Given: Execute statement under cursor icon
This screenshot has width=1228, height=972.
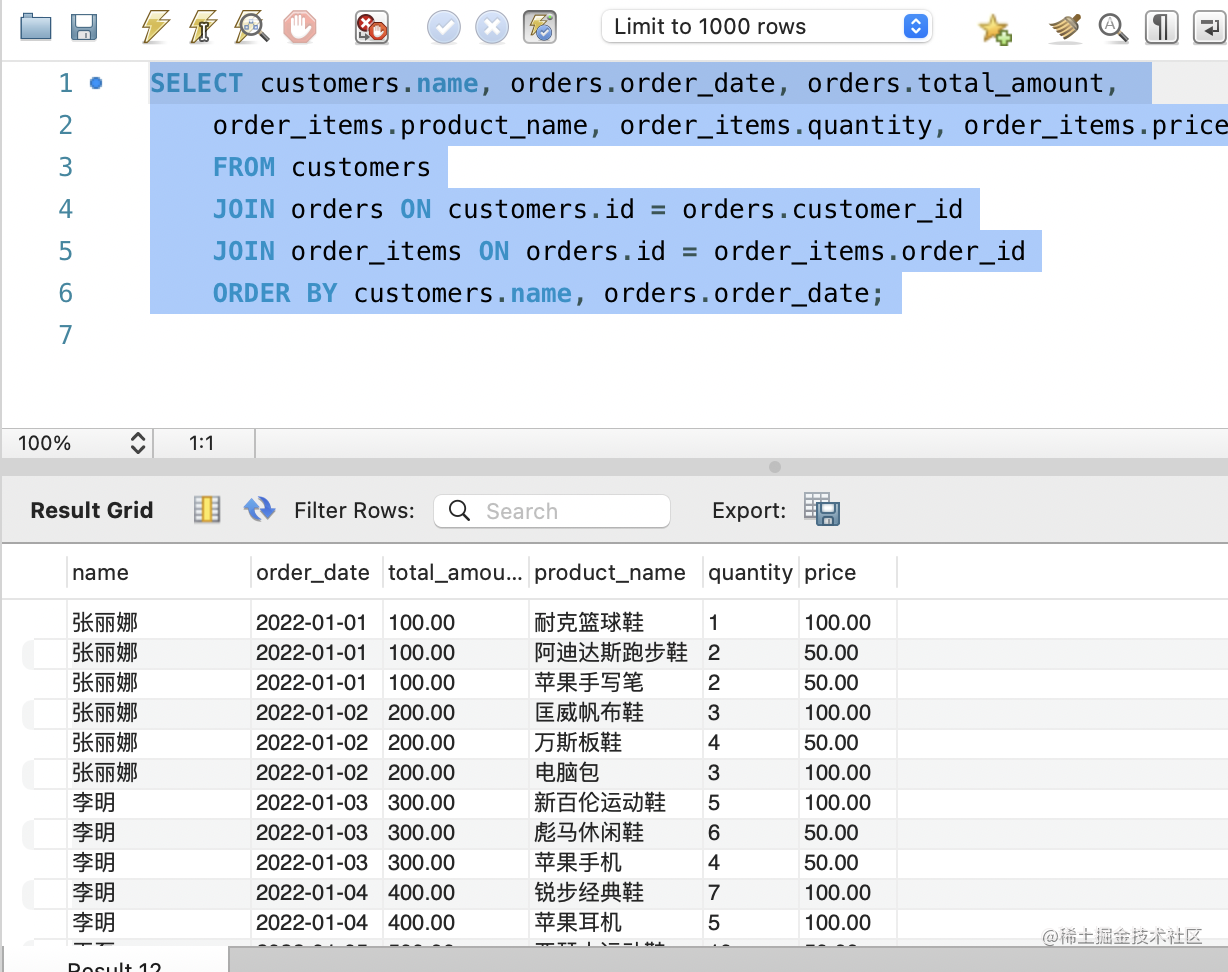Looking at the screenshot, I should pyautogui.click(x=203, y=27).
